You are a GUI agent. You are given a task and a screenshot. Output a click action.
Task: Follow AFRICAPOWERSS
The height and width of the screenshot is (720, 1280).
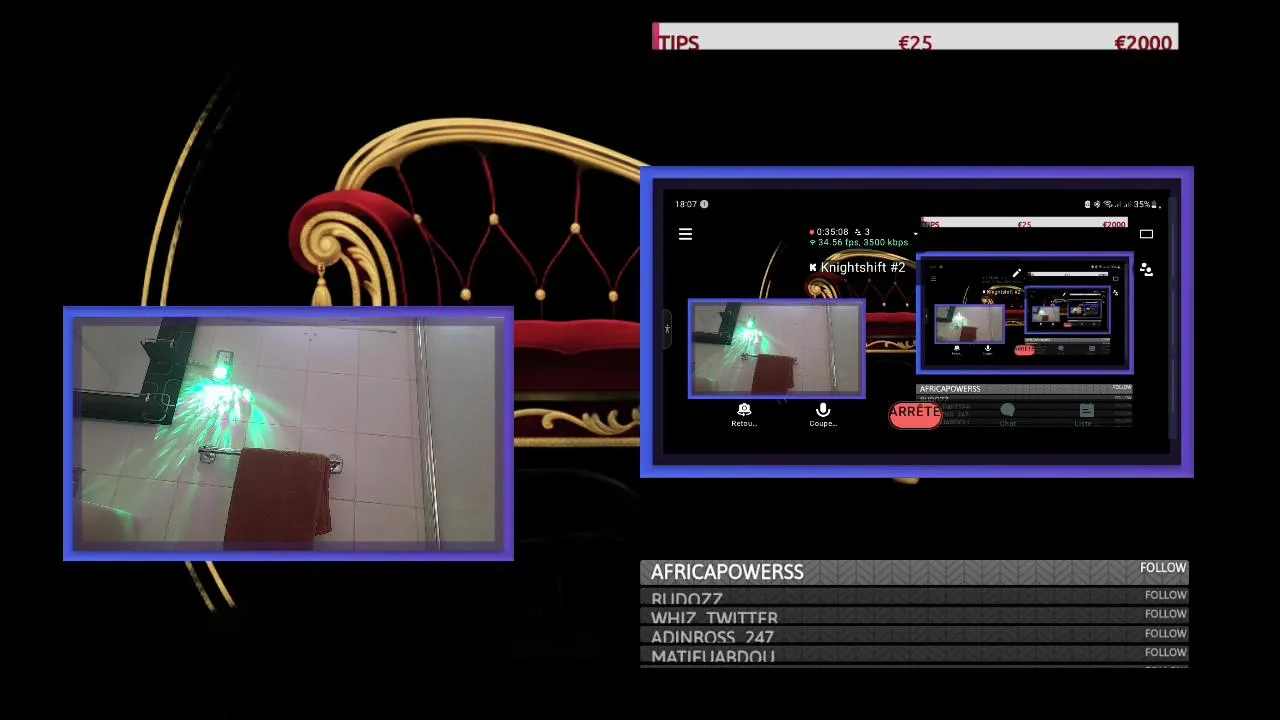pos(1163,568)
